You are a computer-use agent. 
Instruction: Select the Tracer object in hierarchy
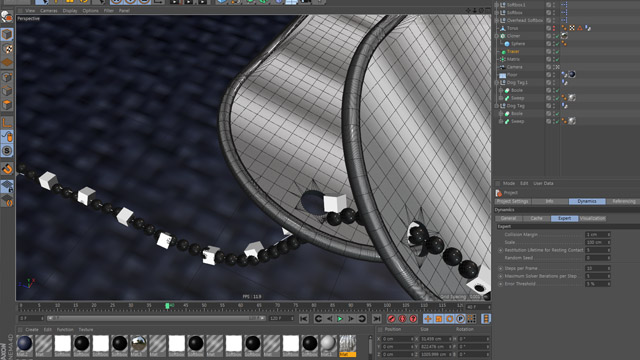513,51
